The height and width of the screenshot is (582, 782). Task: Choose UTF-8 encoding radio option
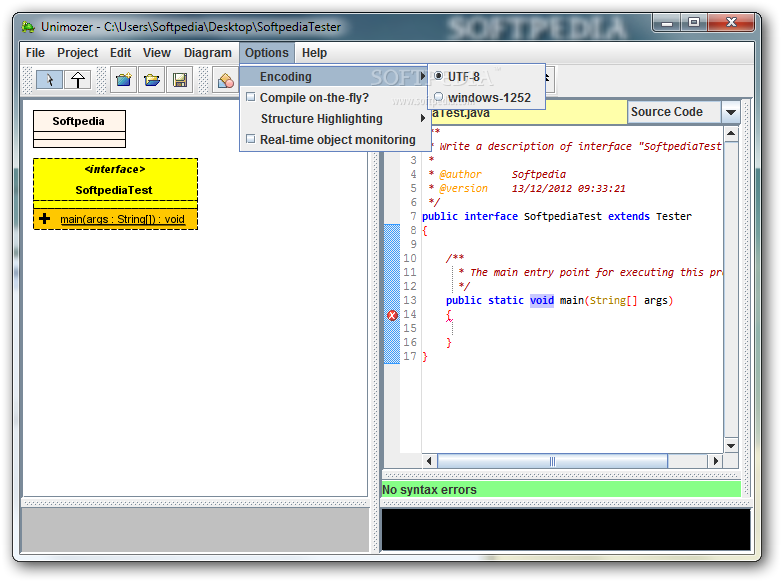[x=438, y=76]
